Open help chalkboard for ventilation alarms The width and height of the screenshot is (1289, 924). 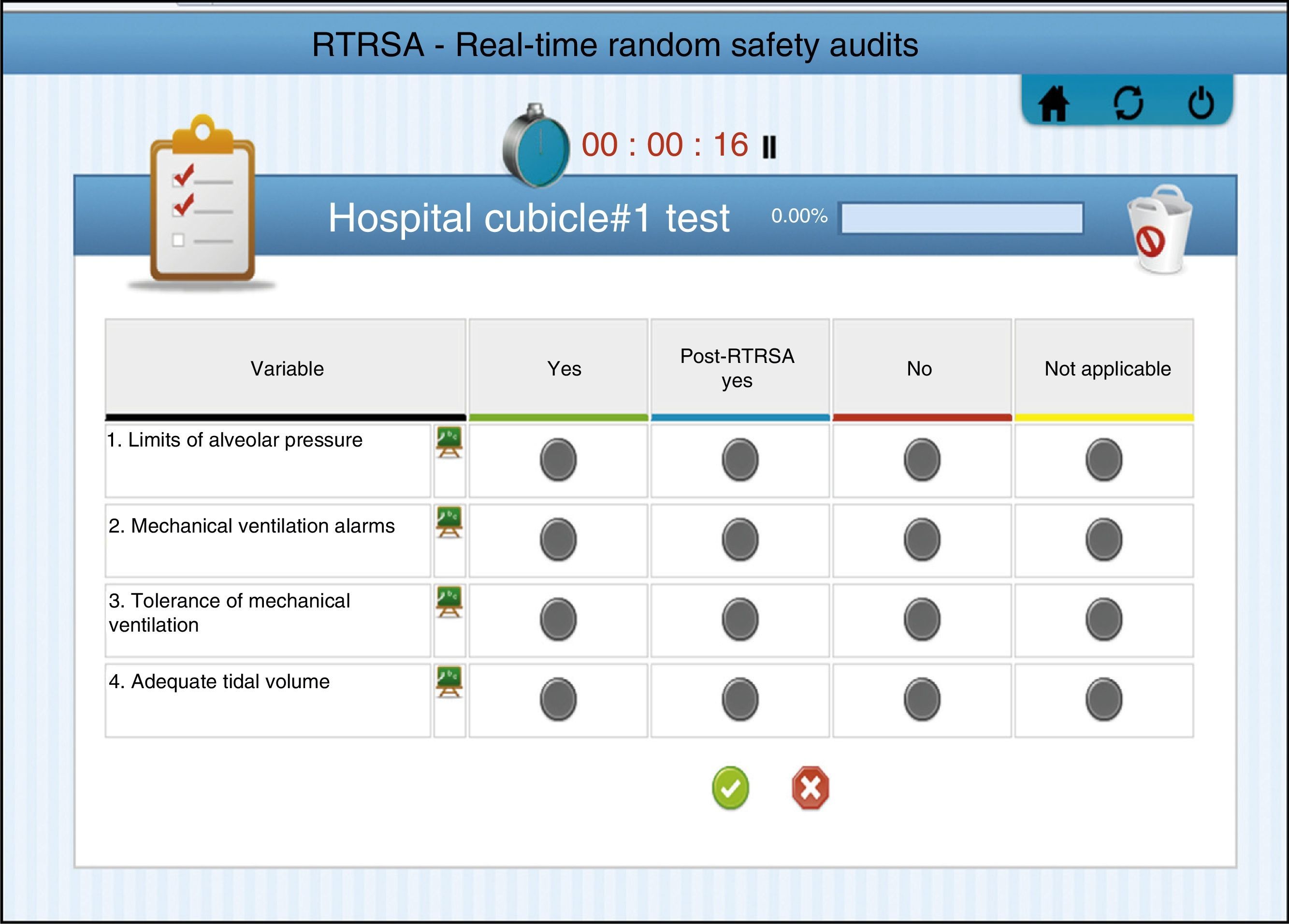[x=449, y=521]
